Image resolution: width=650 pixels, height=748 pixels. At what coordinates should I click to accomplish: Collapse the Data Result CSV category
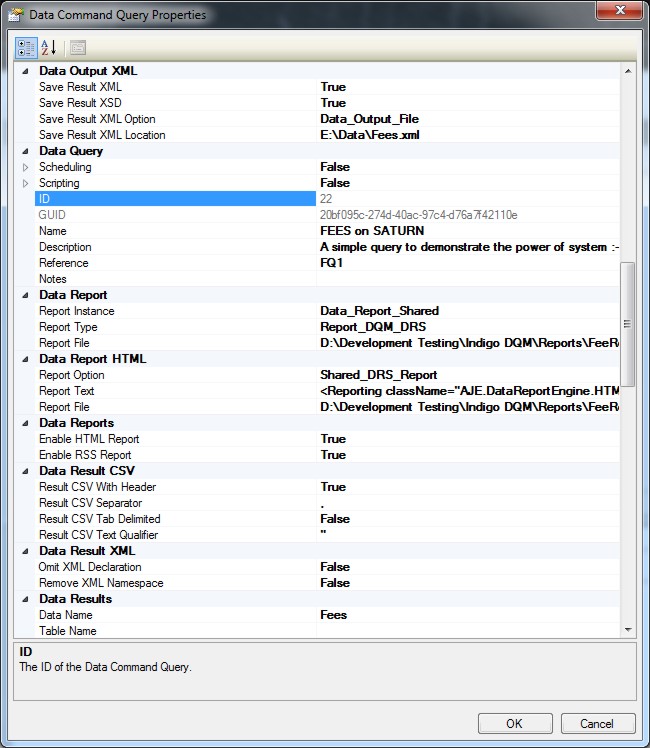point(26,471)
